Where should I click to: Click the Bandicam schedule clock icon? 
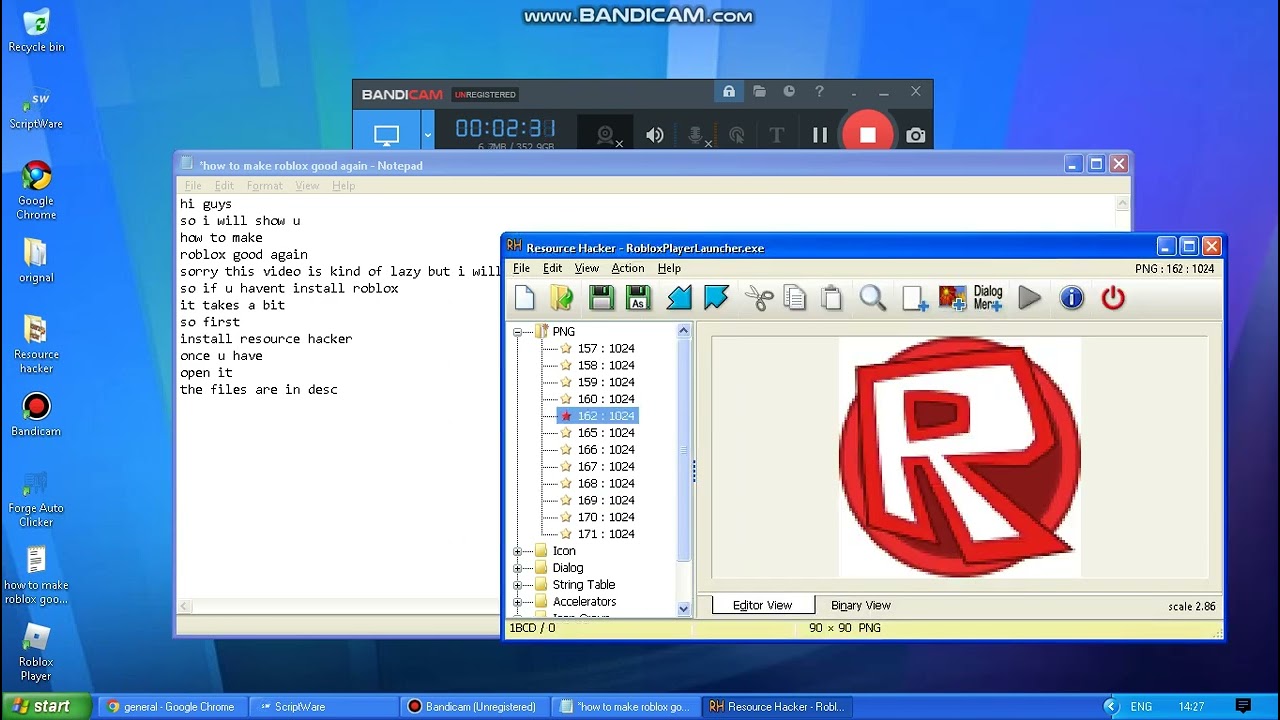pos(789,92)
